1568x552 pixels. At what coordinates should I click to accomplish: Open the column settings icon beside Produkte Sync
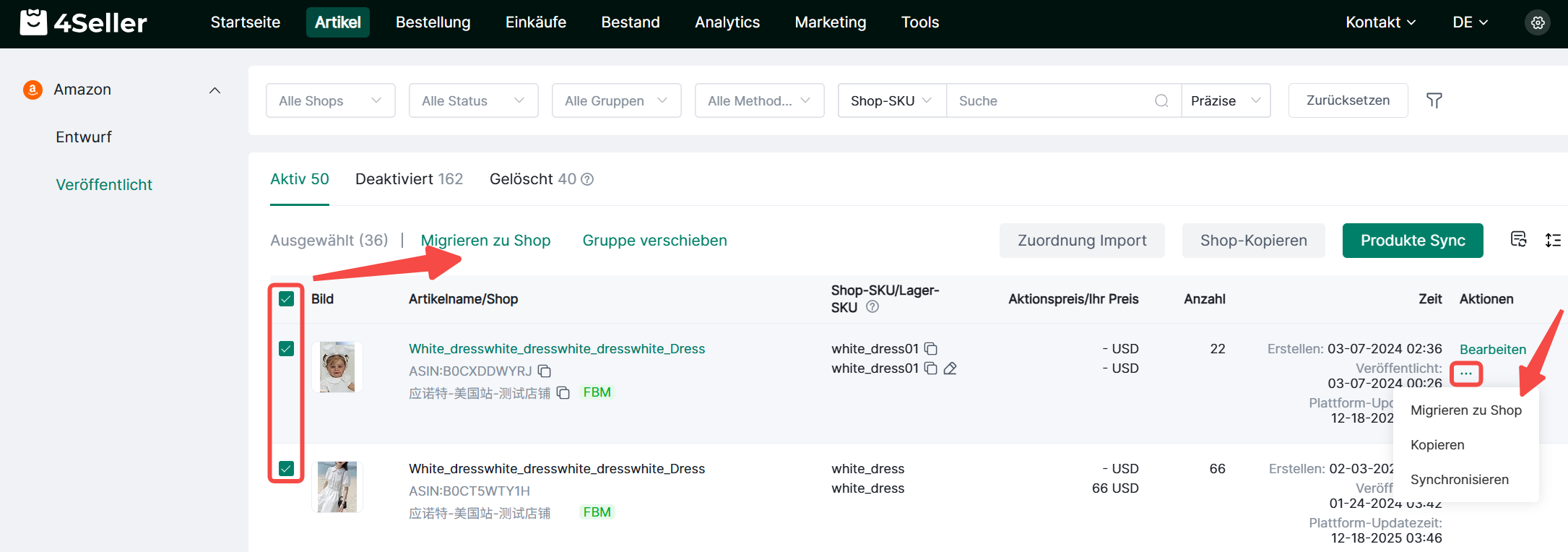point(1518,240)
